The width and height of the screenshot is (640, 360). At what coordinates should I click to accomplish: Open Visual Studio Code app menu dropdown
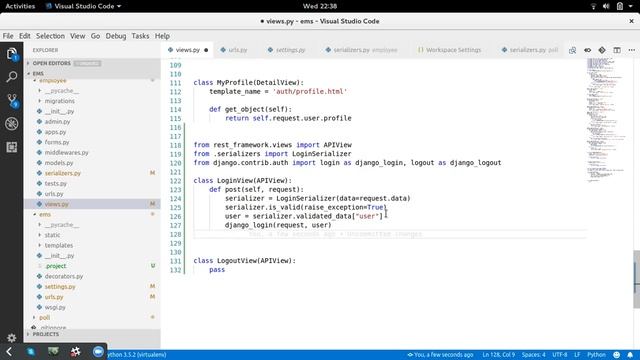pos(83,6)
